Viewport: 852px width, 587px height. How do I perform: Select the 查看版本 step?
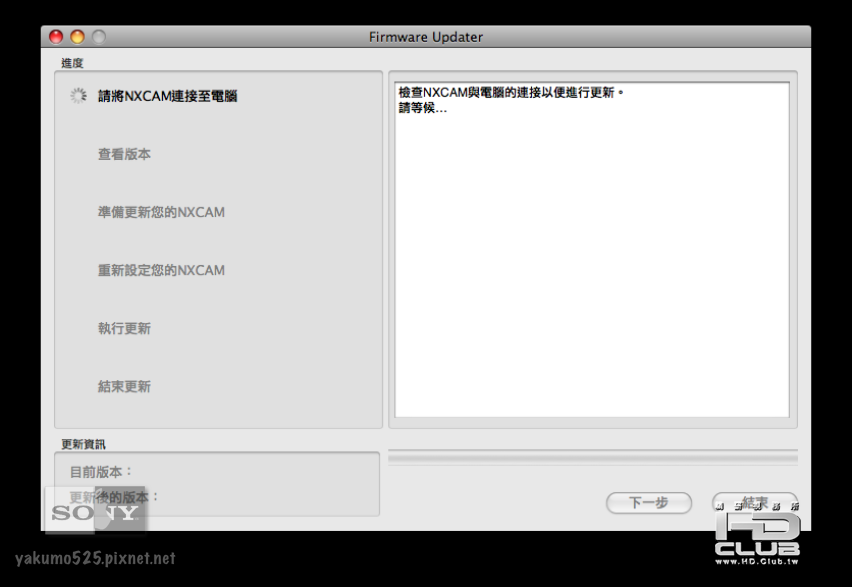[x=124, y=154]
